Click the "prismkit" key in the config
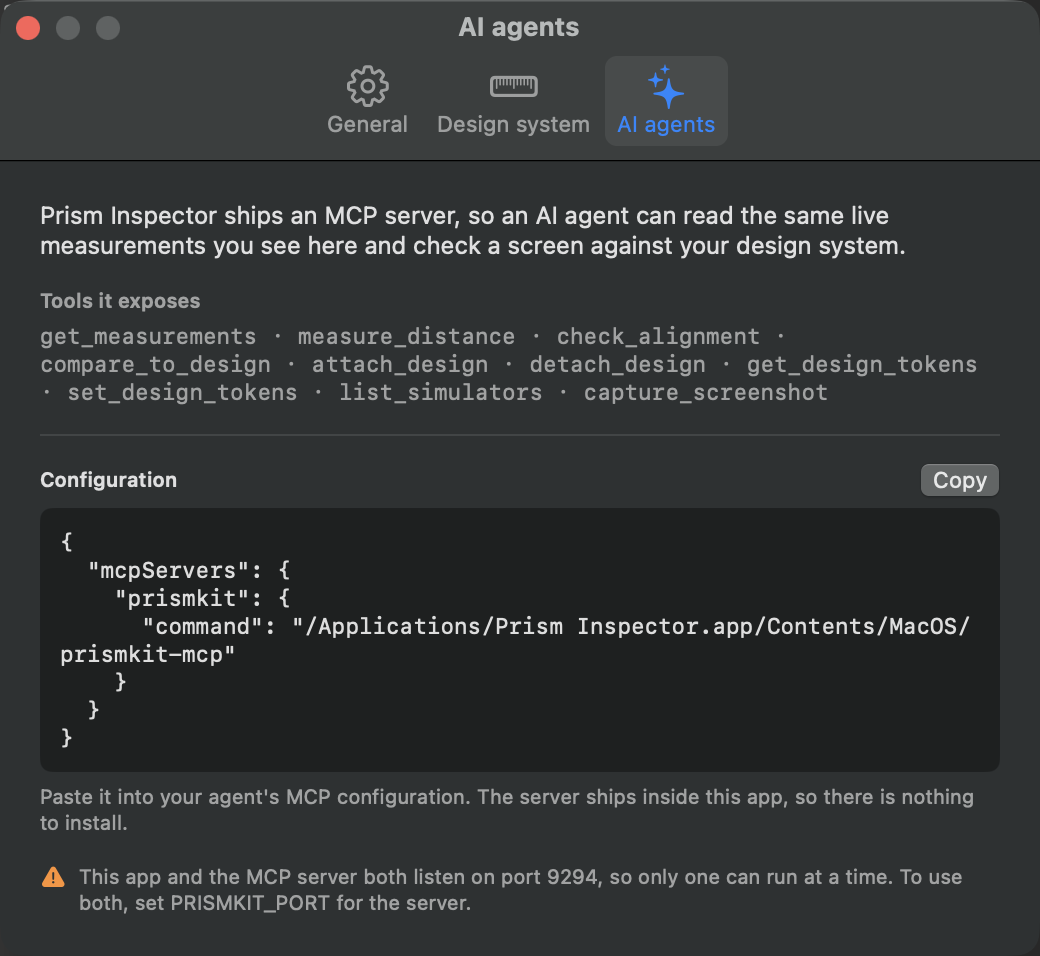Image resolution: width=1040 pixels, height=956 pixels. point(182,598)
